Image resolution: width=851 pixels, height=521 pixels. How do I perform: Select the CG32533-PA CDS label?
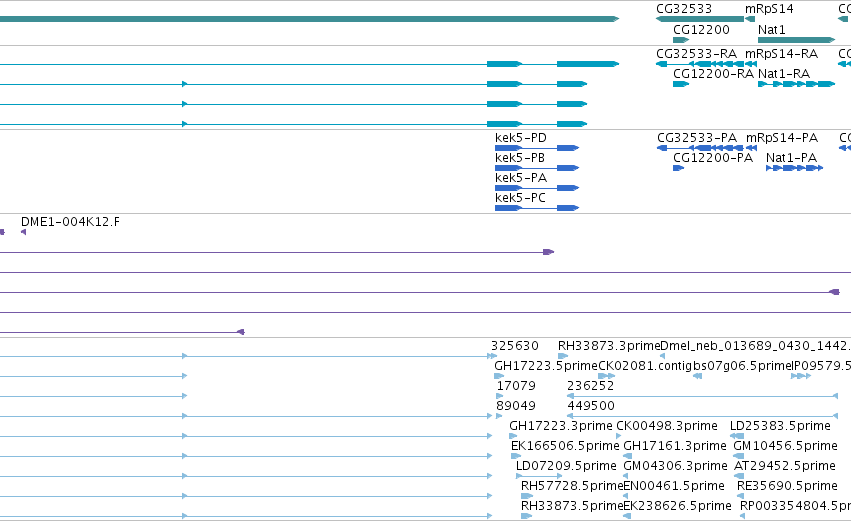click(x=697, y=138)
